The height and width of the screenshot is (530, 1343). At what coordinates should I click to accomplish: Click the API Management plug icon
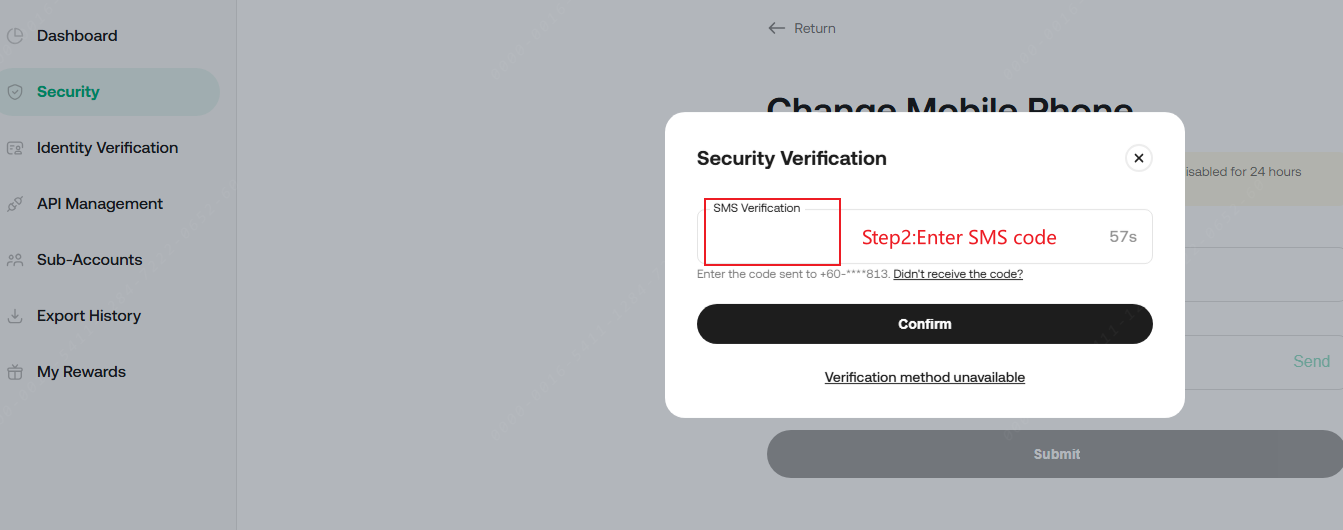point(14,204)
